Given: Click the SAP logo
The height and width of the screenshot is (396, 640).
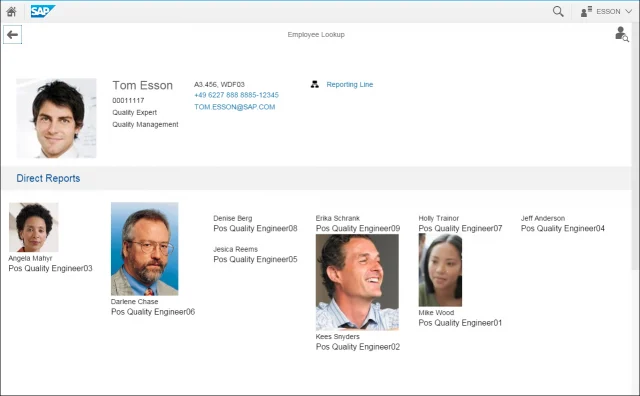Looking at the screenshot, I should pos(42,11).
